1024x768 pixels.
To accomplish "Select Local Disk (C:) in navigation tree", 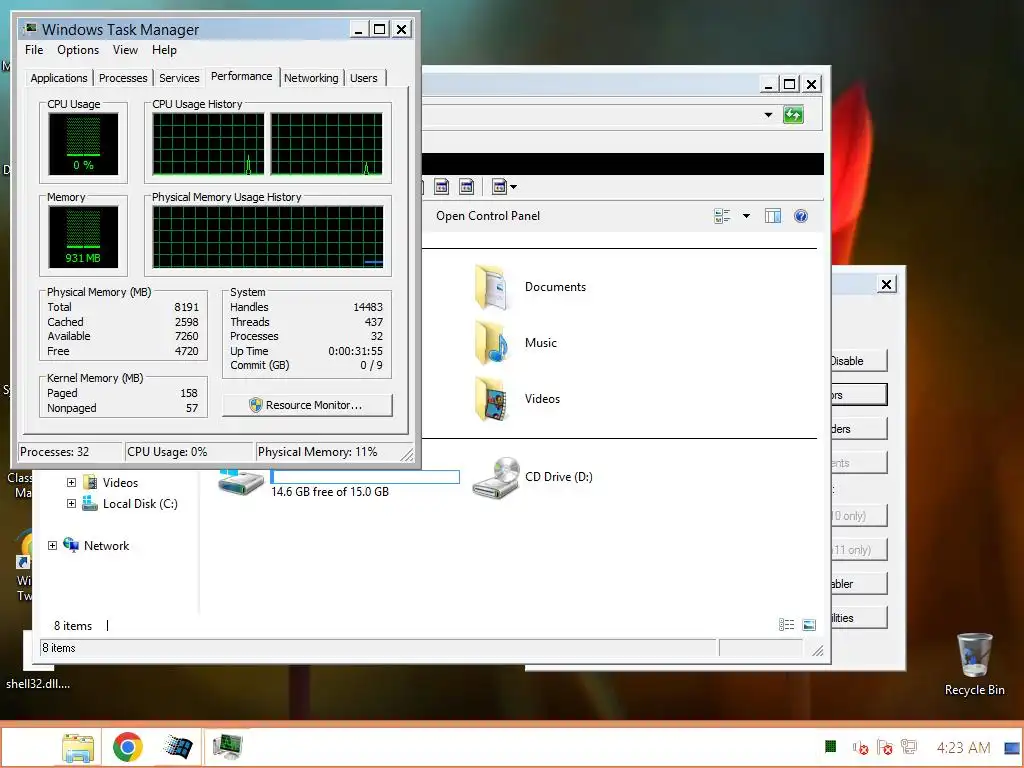I will tap(140, 504).
